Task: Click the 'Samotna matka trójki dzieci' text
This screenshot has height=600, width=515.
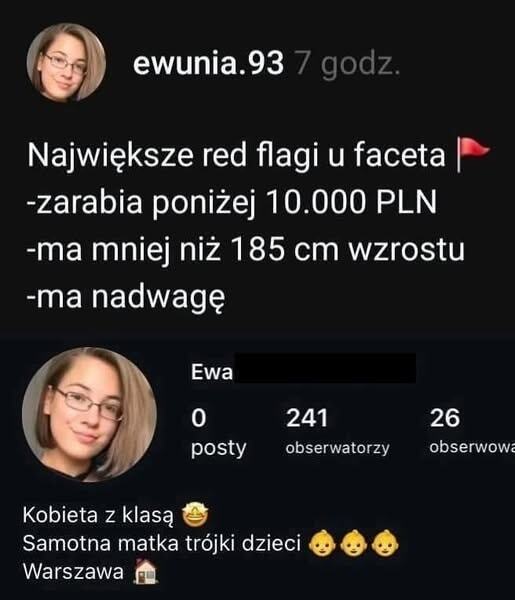Action: [x=161, y=543]
